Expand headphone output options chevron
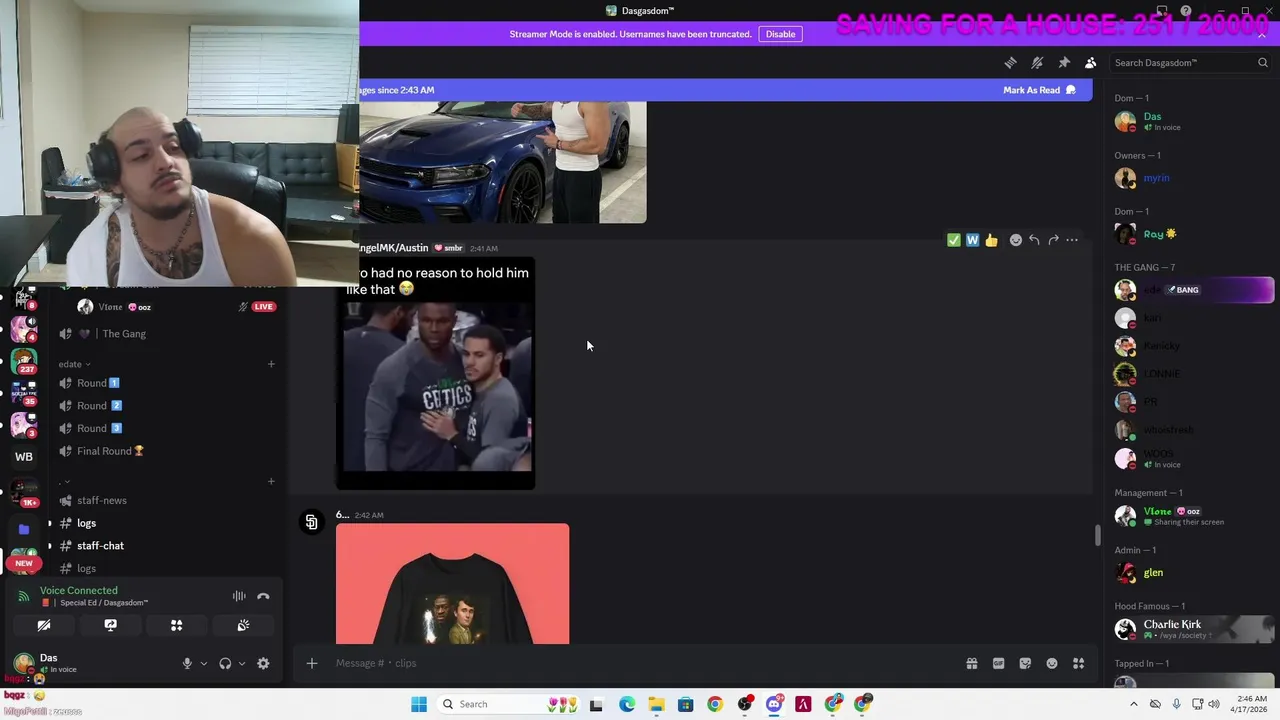Screen dimensions: 1280x720 tap(241, 663)
